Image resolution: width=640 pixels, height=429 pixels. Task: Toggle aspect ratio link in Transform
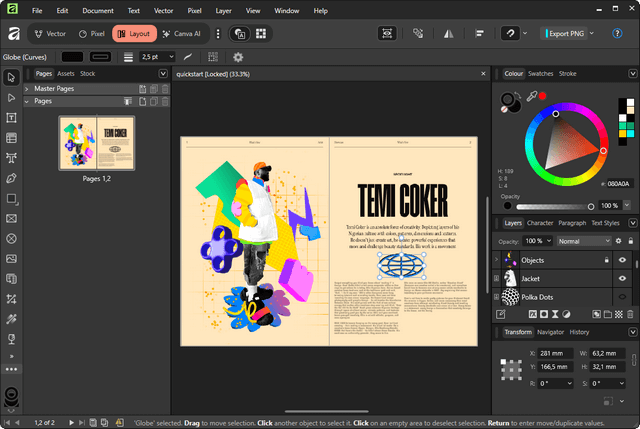pos(633,360)
